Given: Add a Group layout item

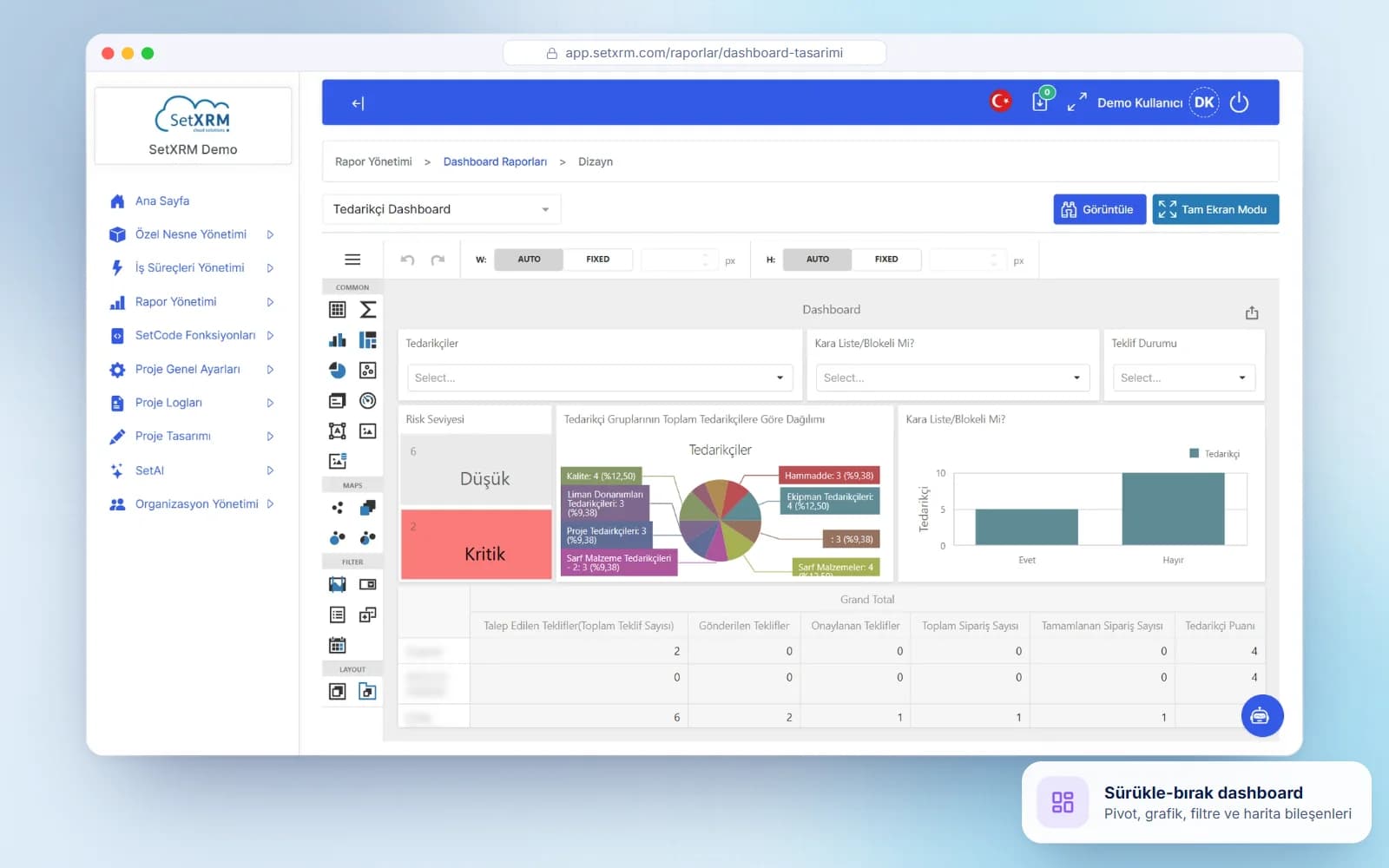Looking at the screenshot, I should [x=338, y=691].
